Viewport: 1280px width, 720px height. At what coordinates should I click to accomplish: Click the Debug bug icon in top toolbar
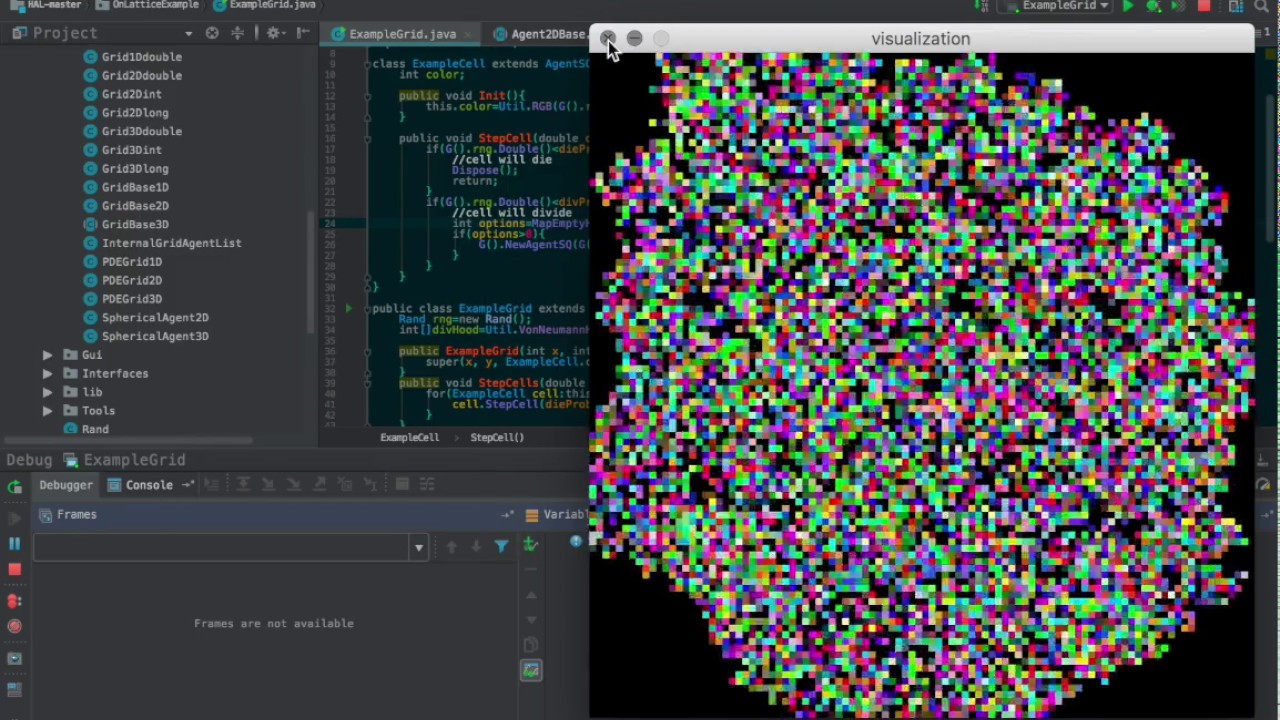pyautogui.click(x=1153, y=6)
